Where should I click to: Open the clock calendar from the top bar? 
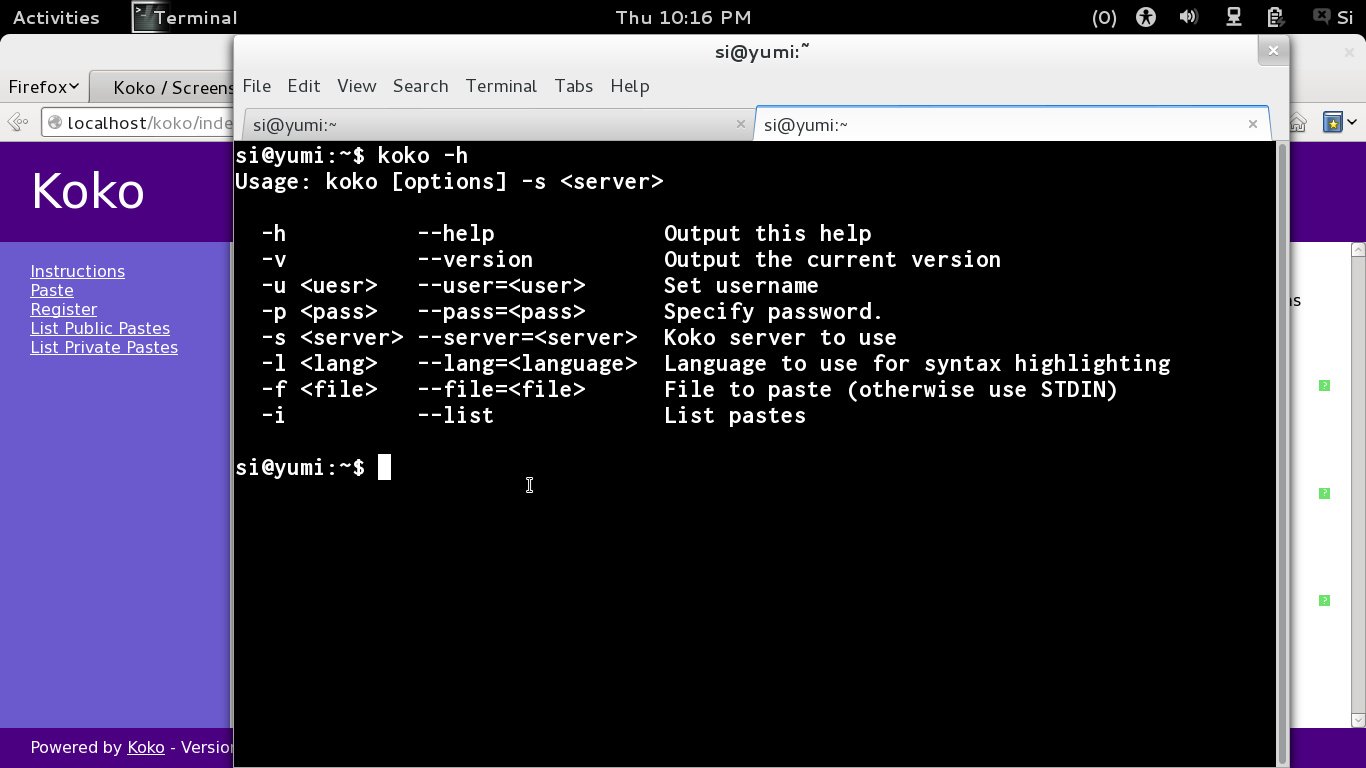(683, 17)
